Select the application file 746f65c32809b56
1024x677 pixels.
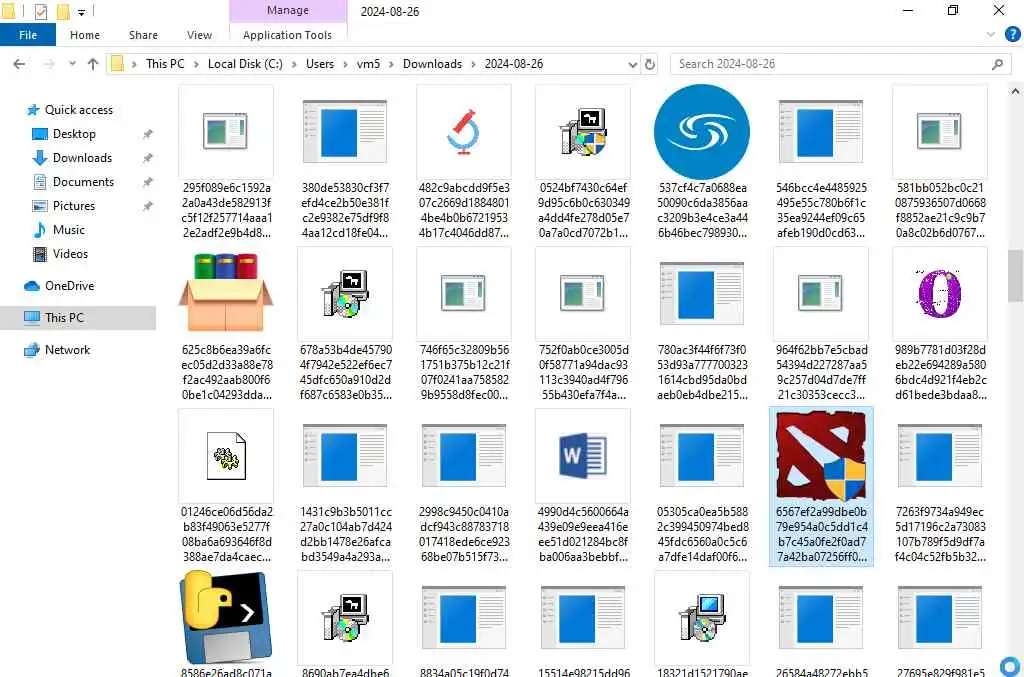point(464,325)
